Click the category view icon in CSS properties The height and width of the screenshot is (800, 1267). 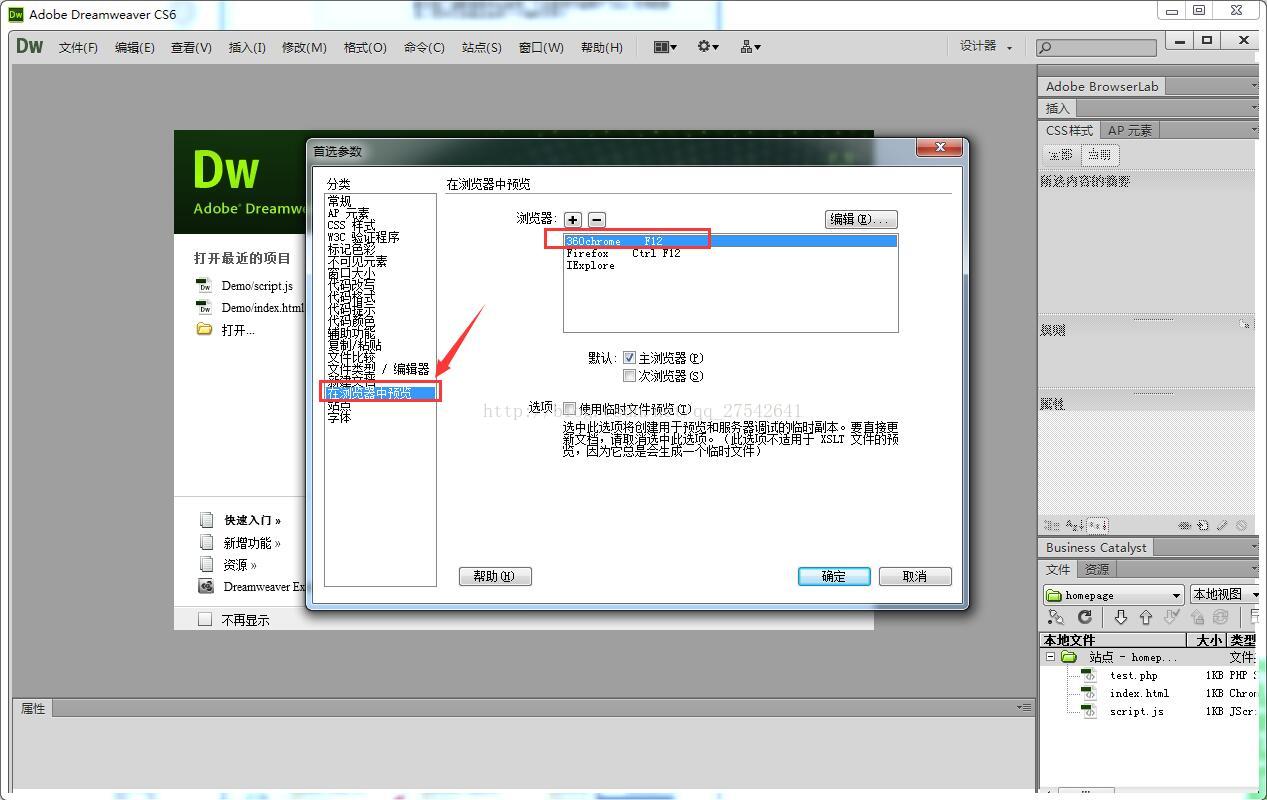pos(1051,525)
